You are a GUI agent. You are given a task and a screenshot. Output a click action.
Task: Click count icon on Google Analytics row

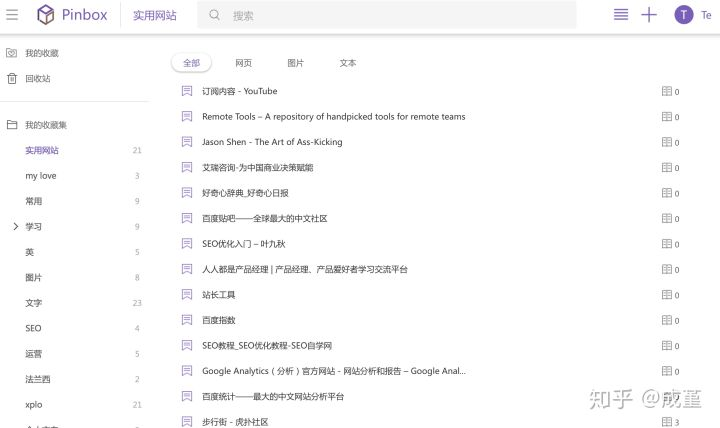pyautogui.click(x=667, y=371)
